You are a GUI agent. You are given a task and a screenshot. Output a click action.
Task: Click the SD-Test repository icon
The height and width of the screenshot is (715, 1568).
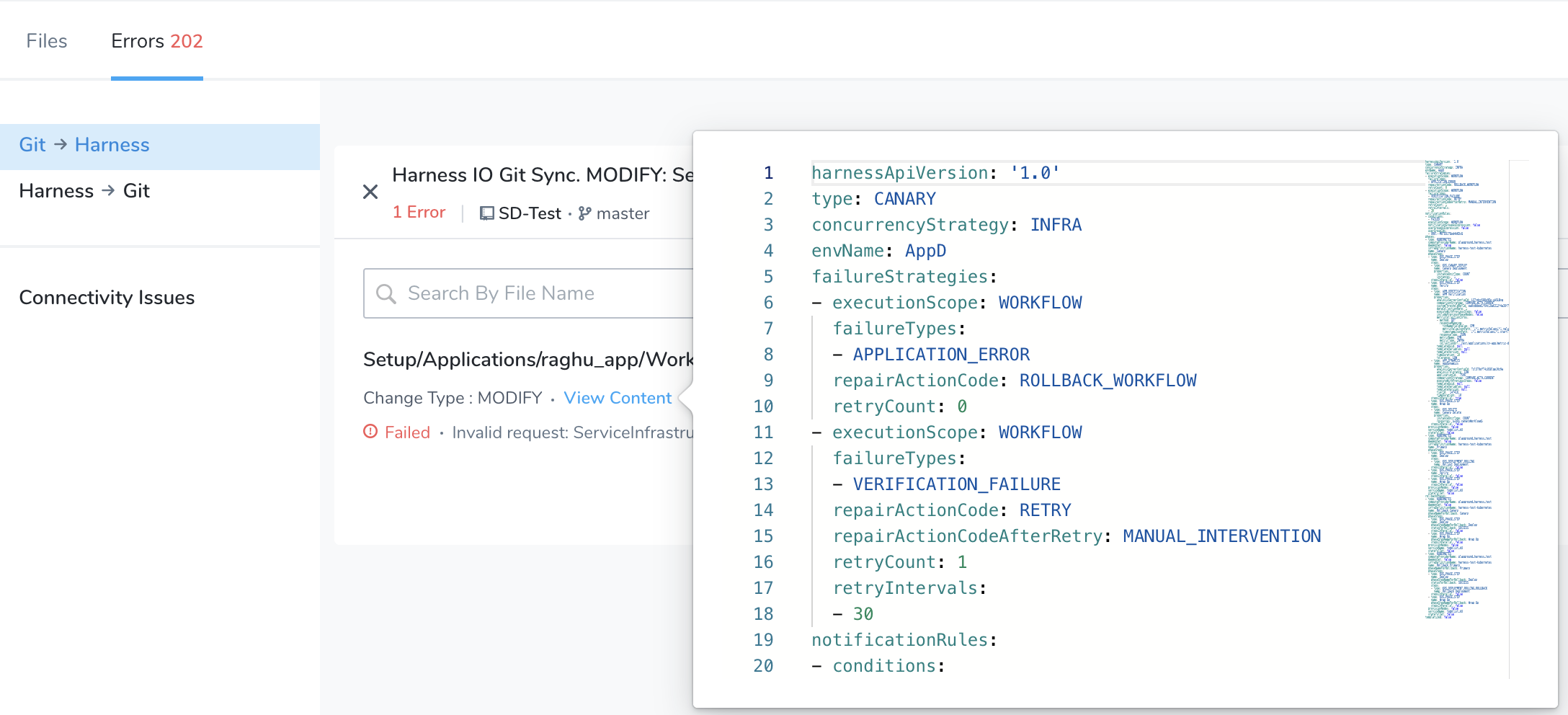(487, 213)
